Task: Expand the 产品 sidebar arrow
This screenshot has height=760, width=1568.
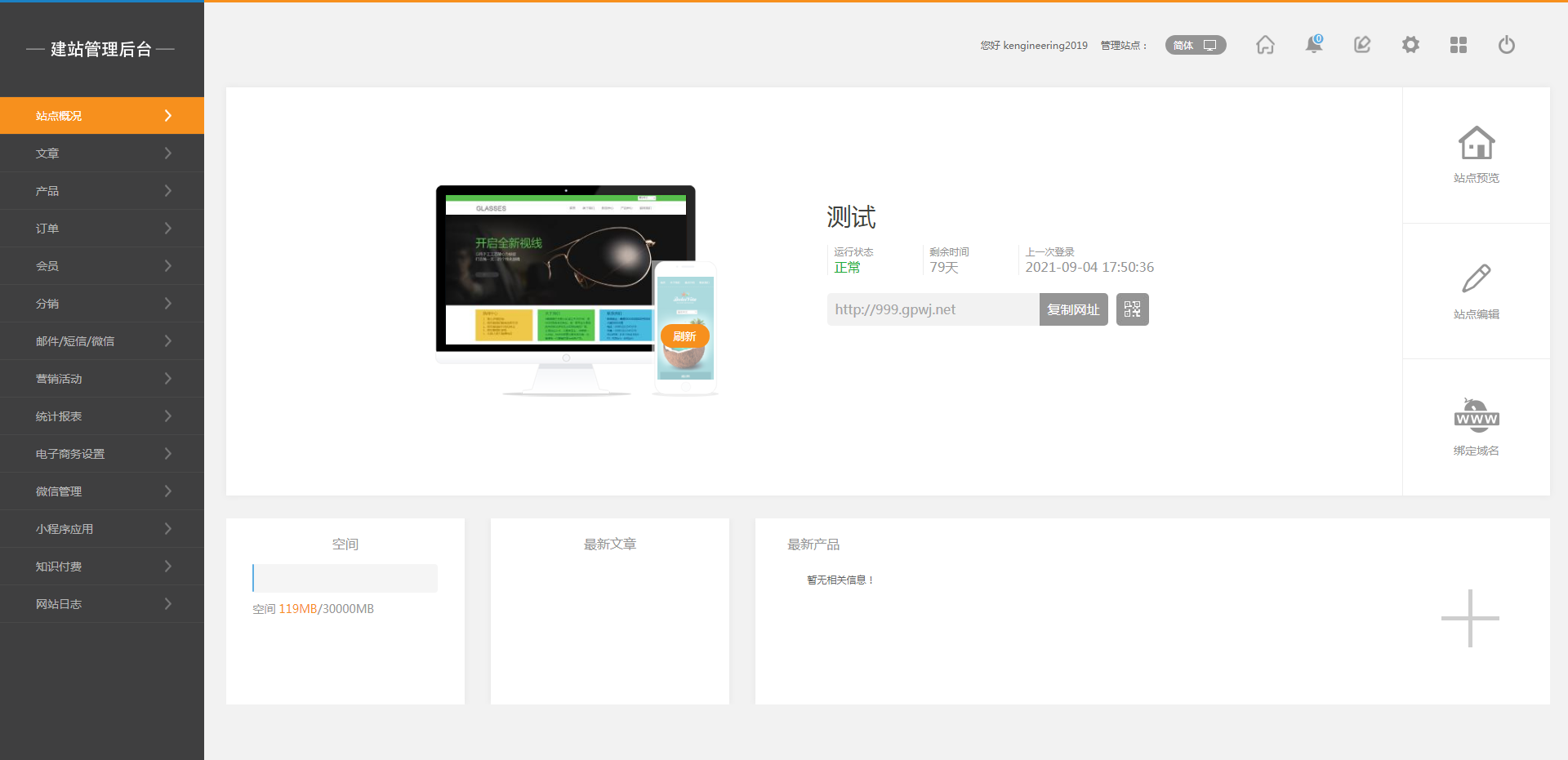Action: (x=167, y=191)
